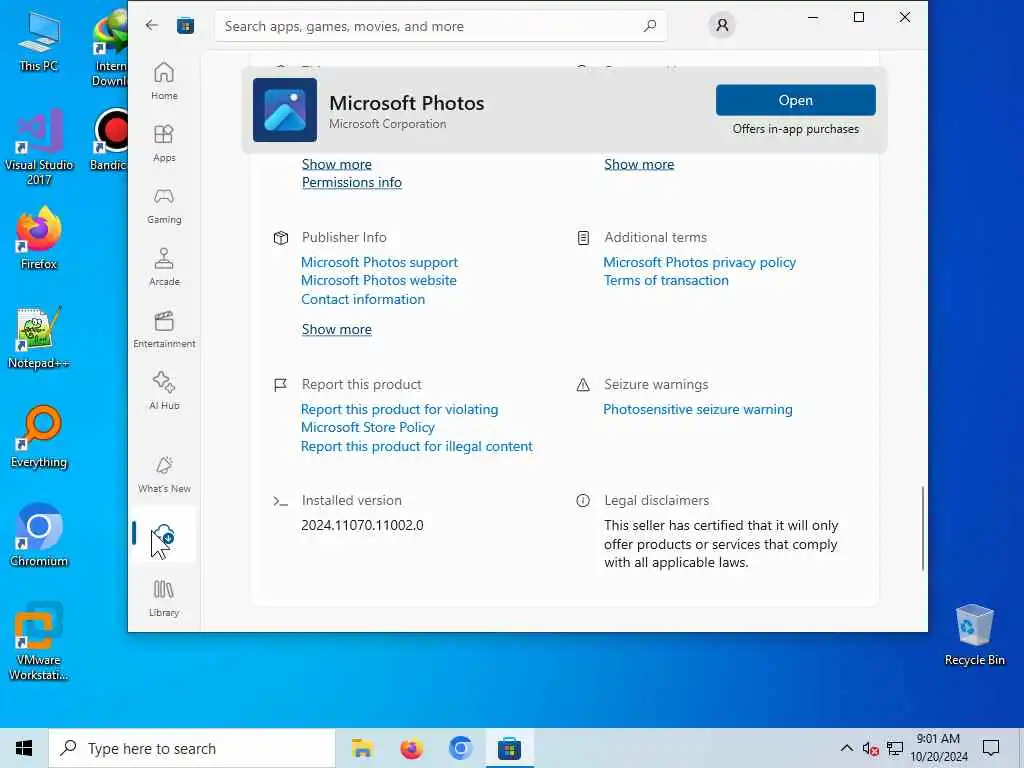This screenshot has width=1024, height=768.
Task: Report product for violating Store Policy
Action: click(399, 418)
